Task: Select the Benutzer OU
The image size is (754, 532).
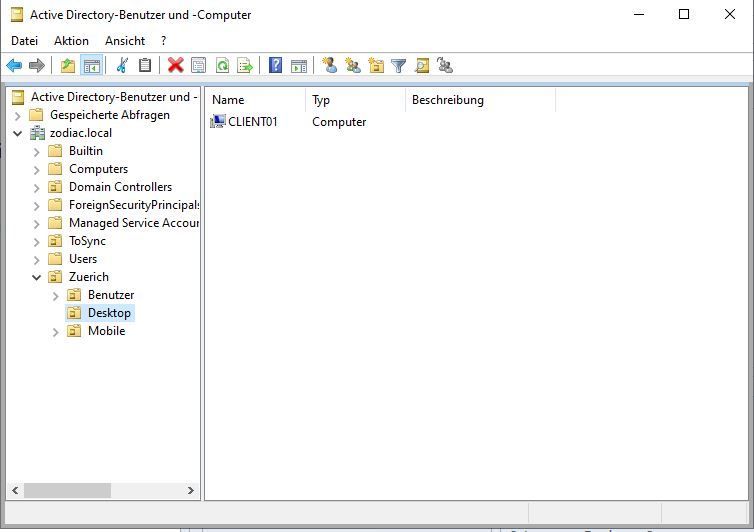Action: click(x=111, y=295)
